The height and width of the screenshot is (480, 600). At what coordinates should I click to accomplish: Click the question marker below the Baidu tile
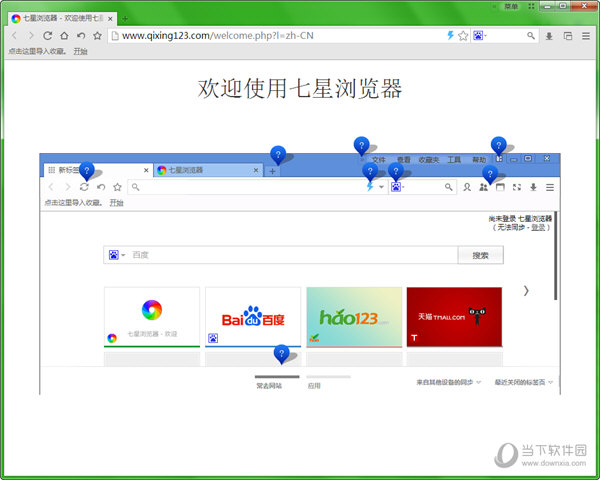(282, 353)
